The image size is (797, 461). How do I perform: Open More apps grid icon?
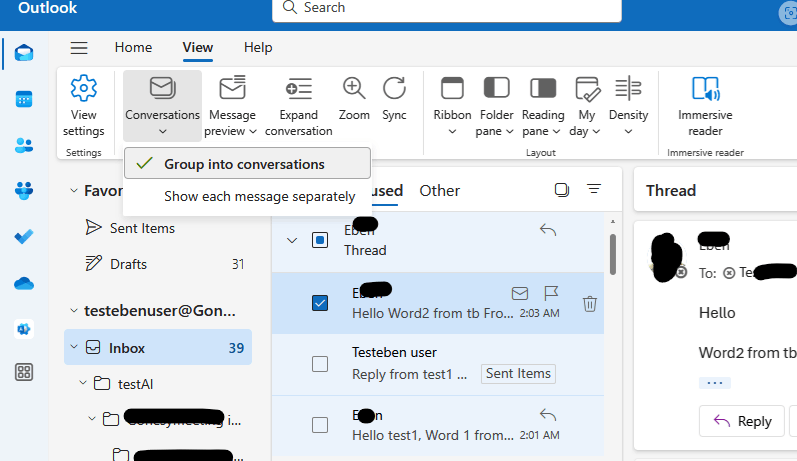24,372
